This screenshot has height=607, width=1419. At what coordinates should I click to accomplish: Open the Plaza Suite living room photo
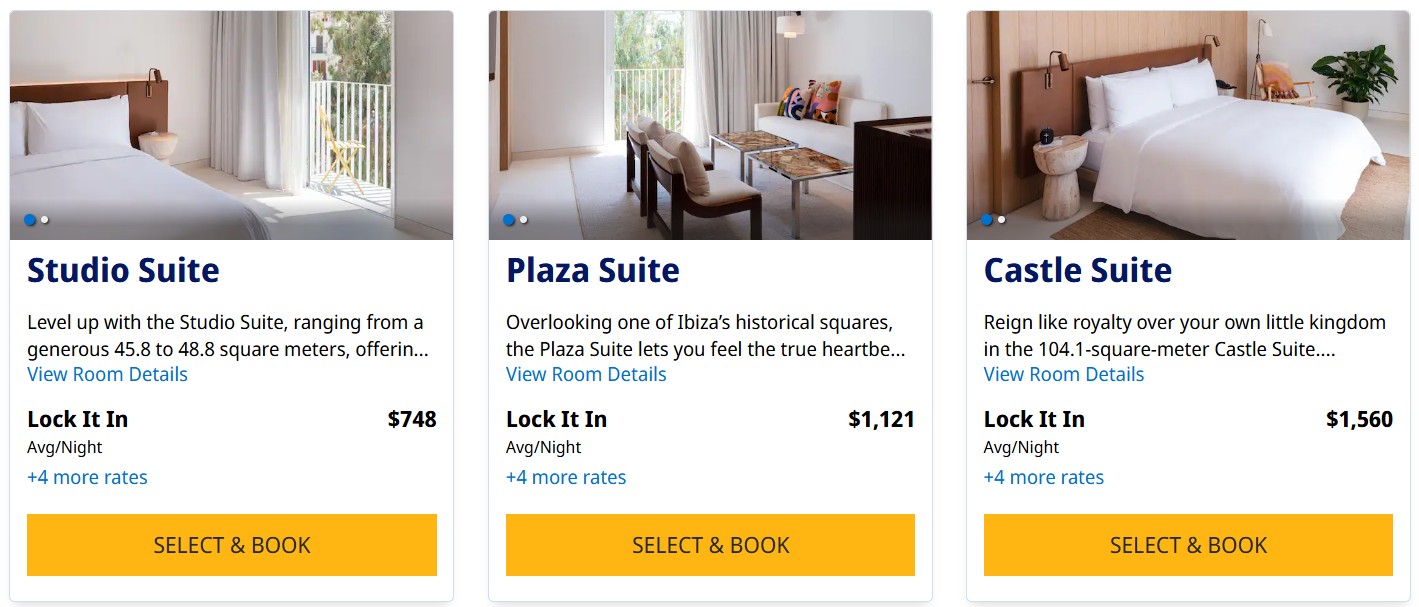(710, 125)
